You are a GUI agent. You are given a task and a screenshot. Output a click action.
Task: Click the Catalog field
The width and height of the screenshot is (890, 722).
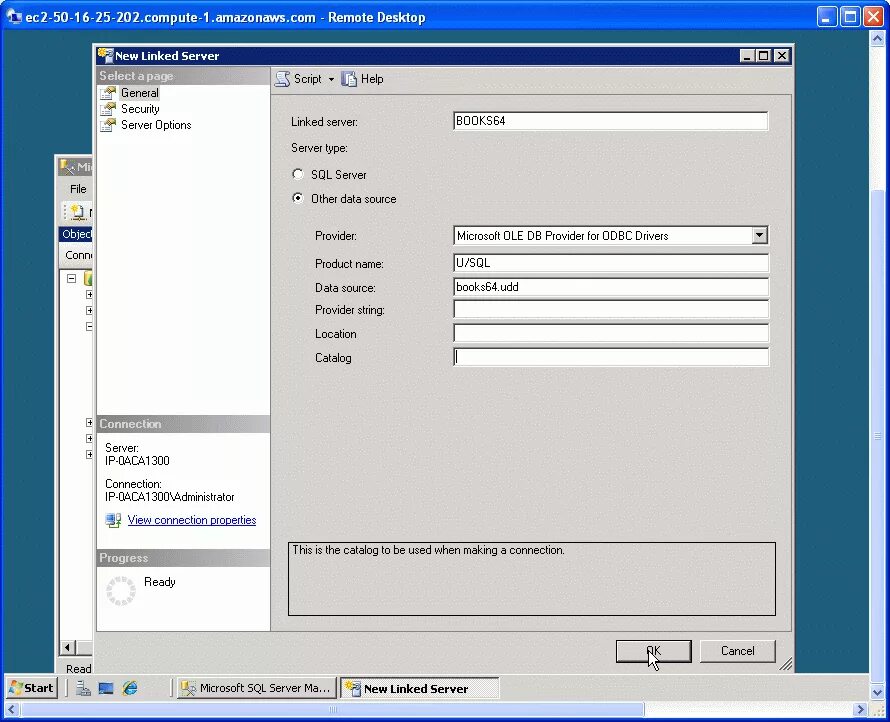(611, 357)
